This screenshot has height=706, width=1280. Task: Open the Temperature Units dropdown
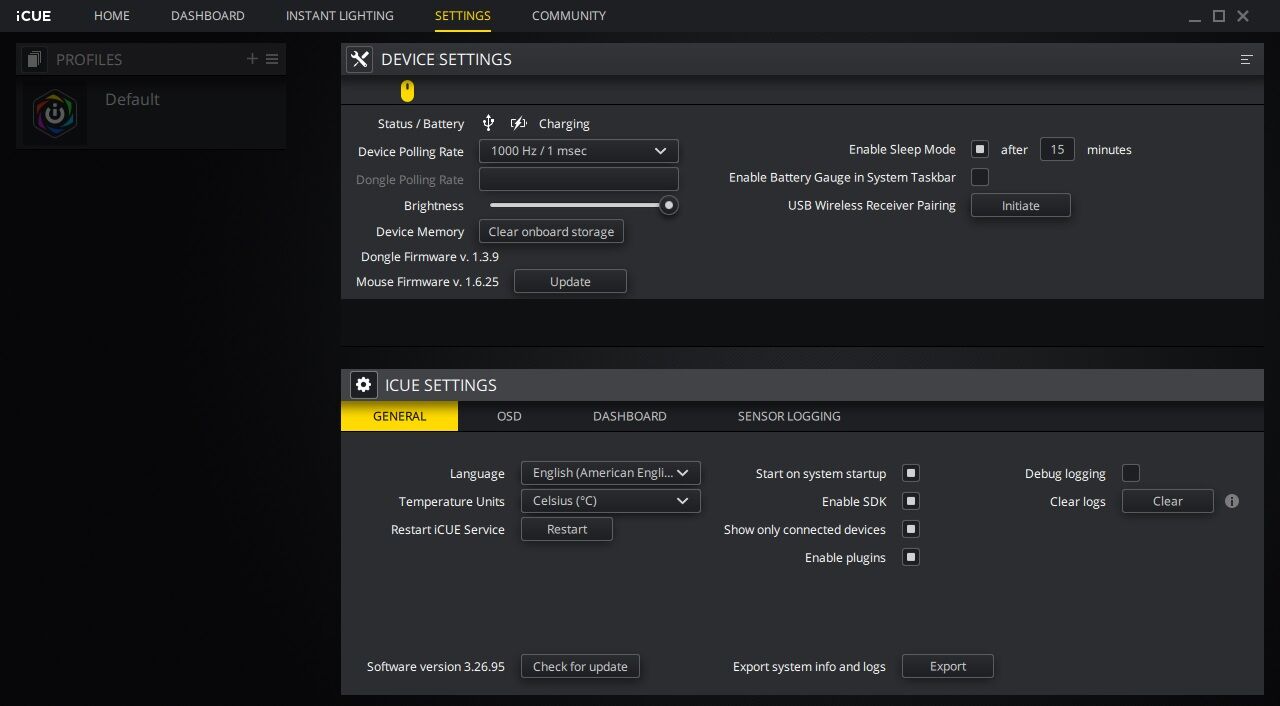pos(611,501)
